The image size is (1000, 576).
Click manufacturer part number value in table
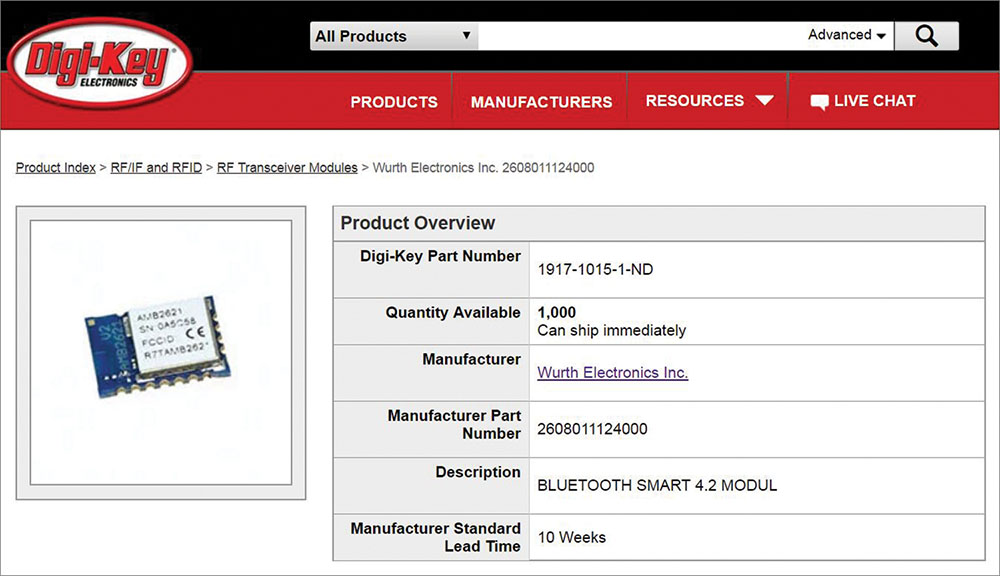592,429
